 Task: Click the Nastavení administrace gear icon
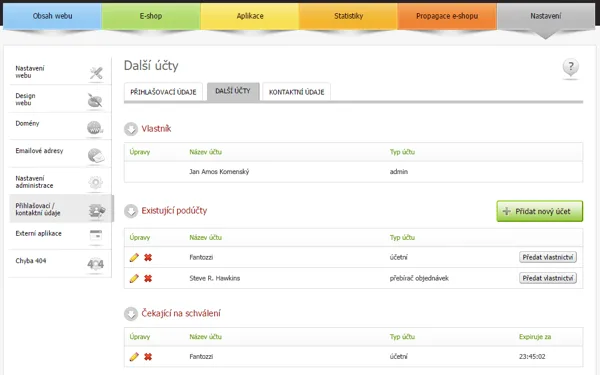click(96, 183)
